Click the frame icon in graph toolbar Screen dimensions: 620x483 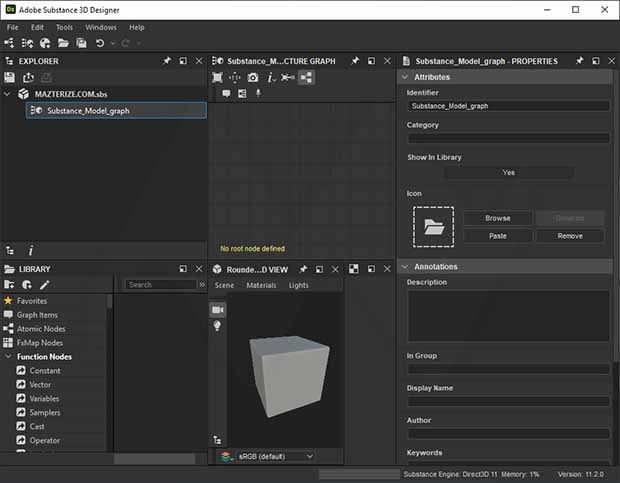pos(242,93)
